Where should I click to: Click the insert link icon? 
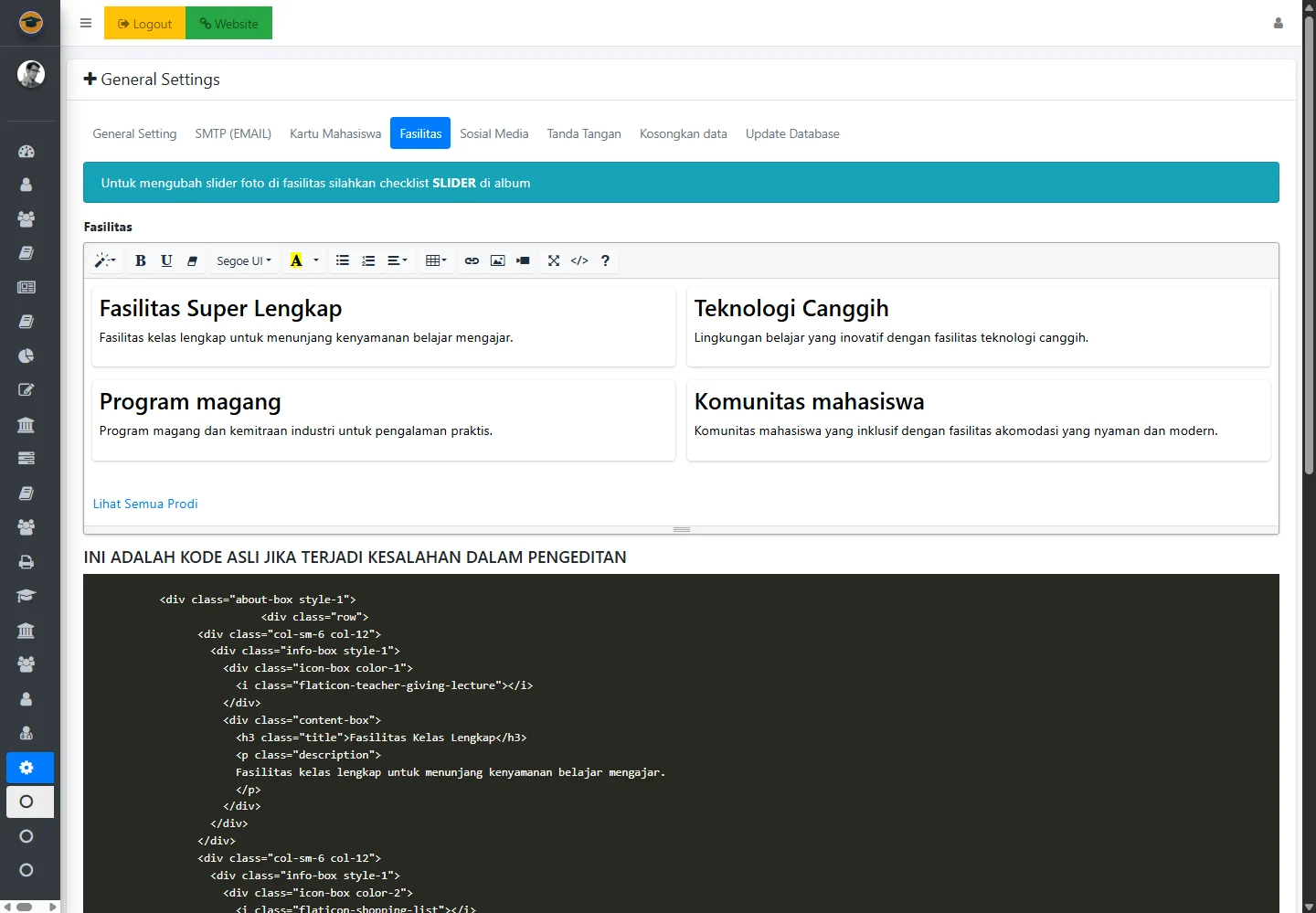point(472,260)
